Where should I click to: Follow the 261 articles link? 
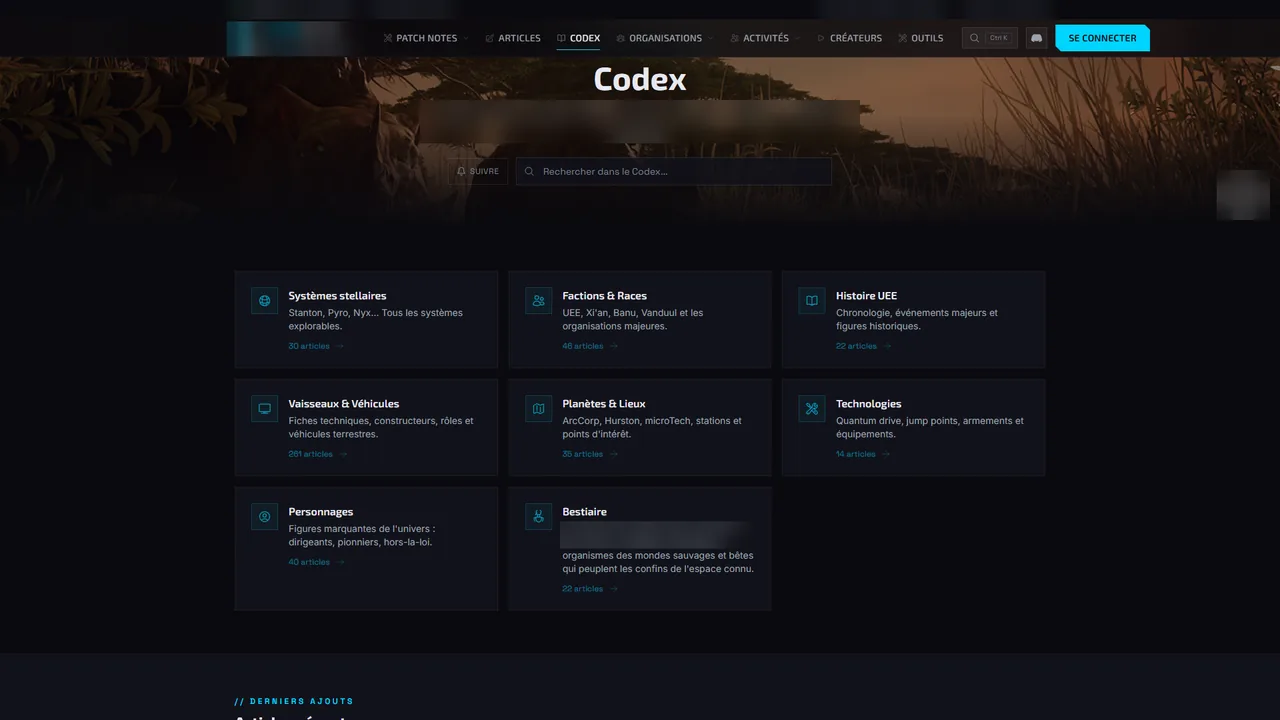[x=318, y=454]
